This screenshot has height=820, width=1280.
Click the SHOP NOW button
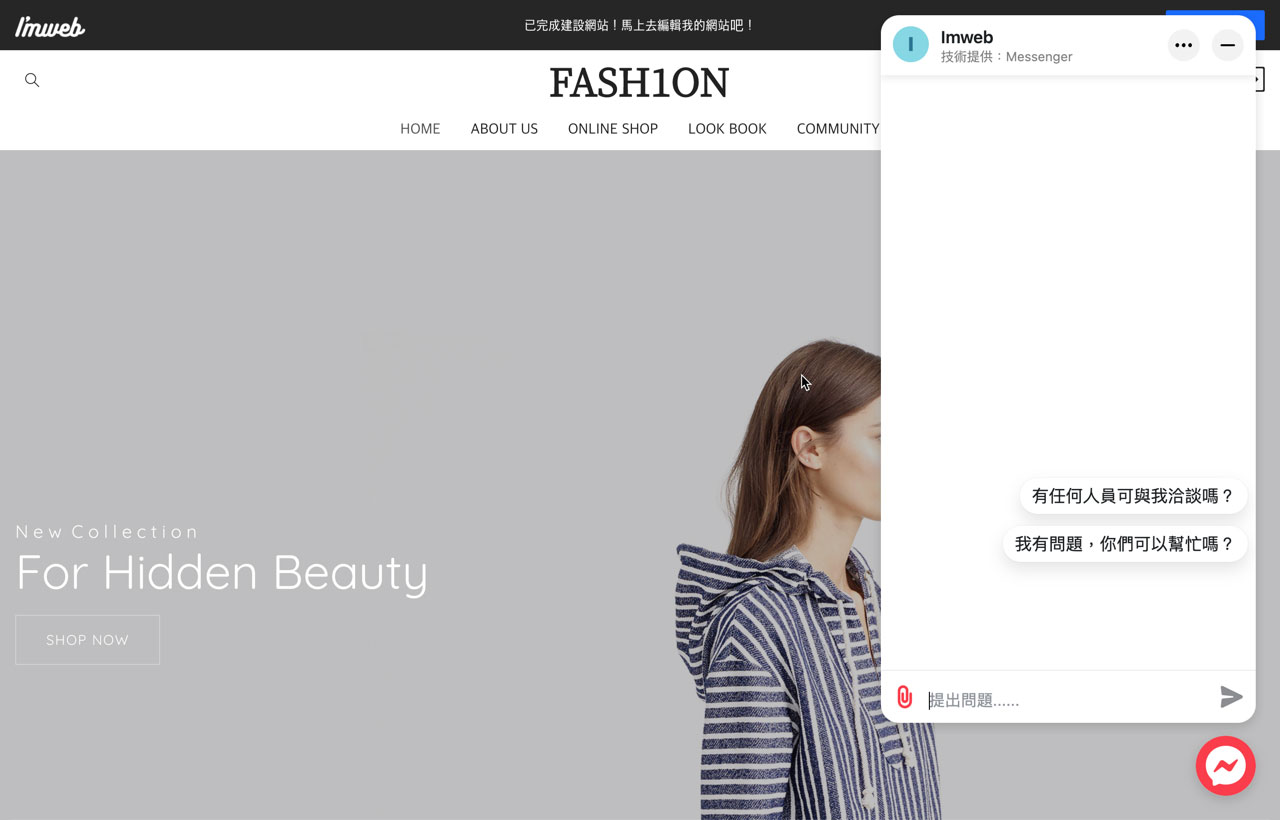tap(88, 640)
